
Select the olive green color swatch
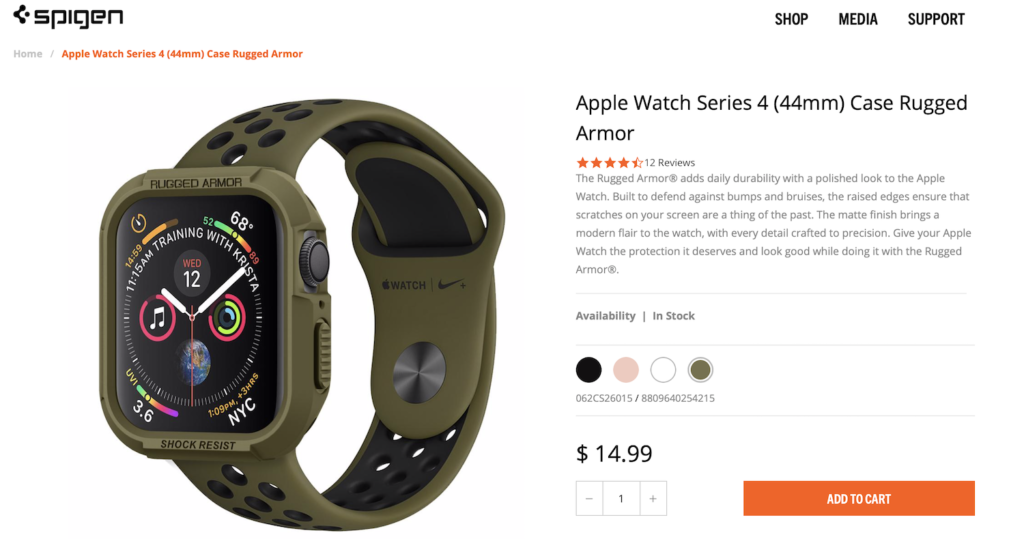[700, 370]
